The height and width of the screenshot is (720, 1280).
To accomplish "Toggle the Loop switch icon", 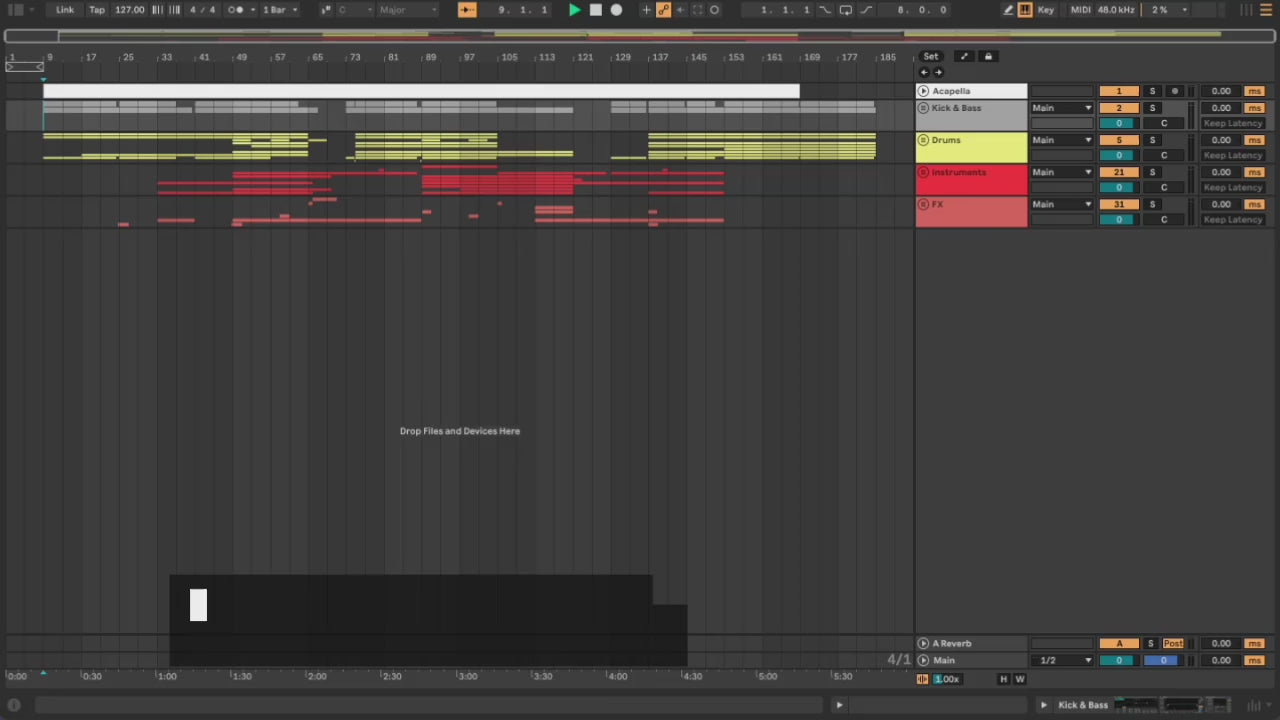I will coord(845,10).
